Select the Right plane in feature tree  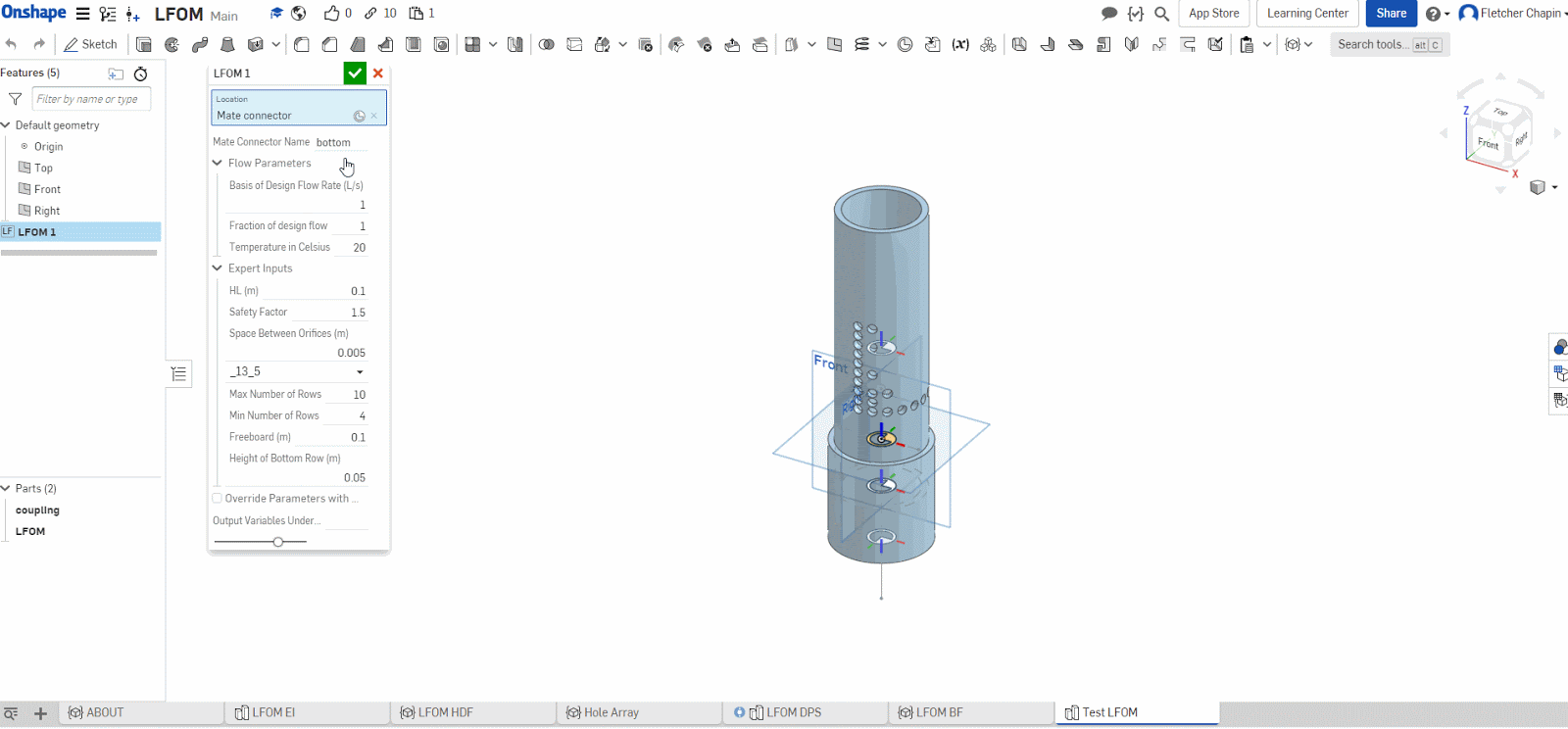(x=47, y=211)
